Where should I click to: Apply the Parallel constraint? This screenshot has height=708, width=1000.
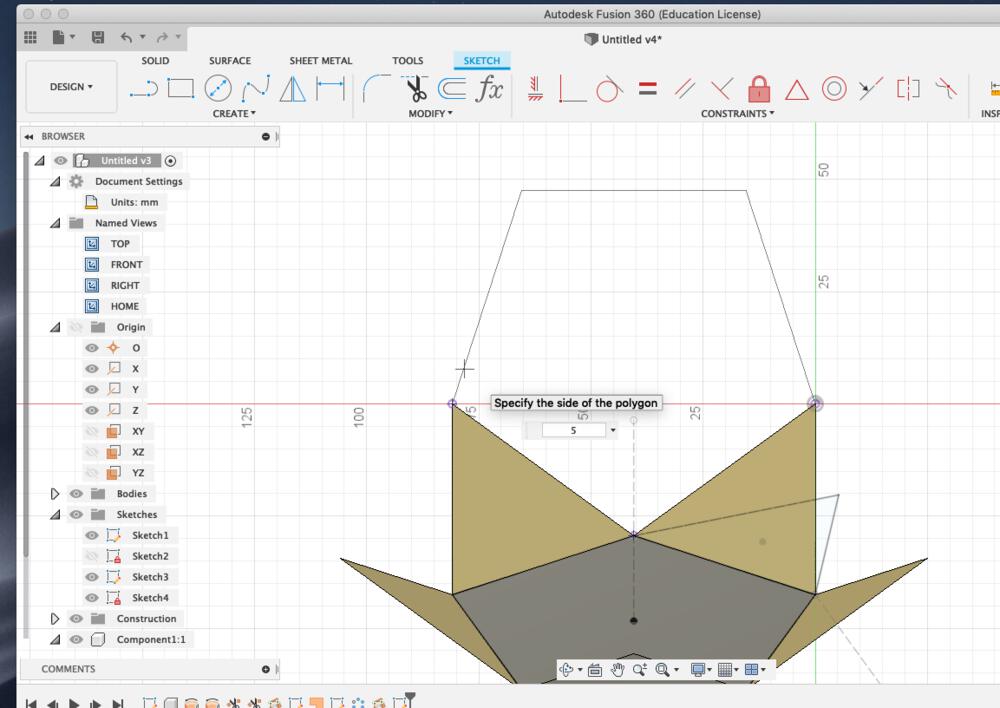click(x=686, y=88)
